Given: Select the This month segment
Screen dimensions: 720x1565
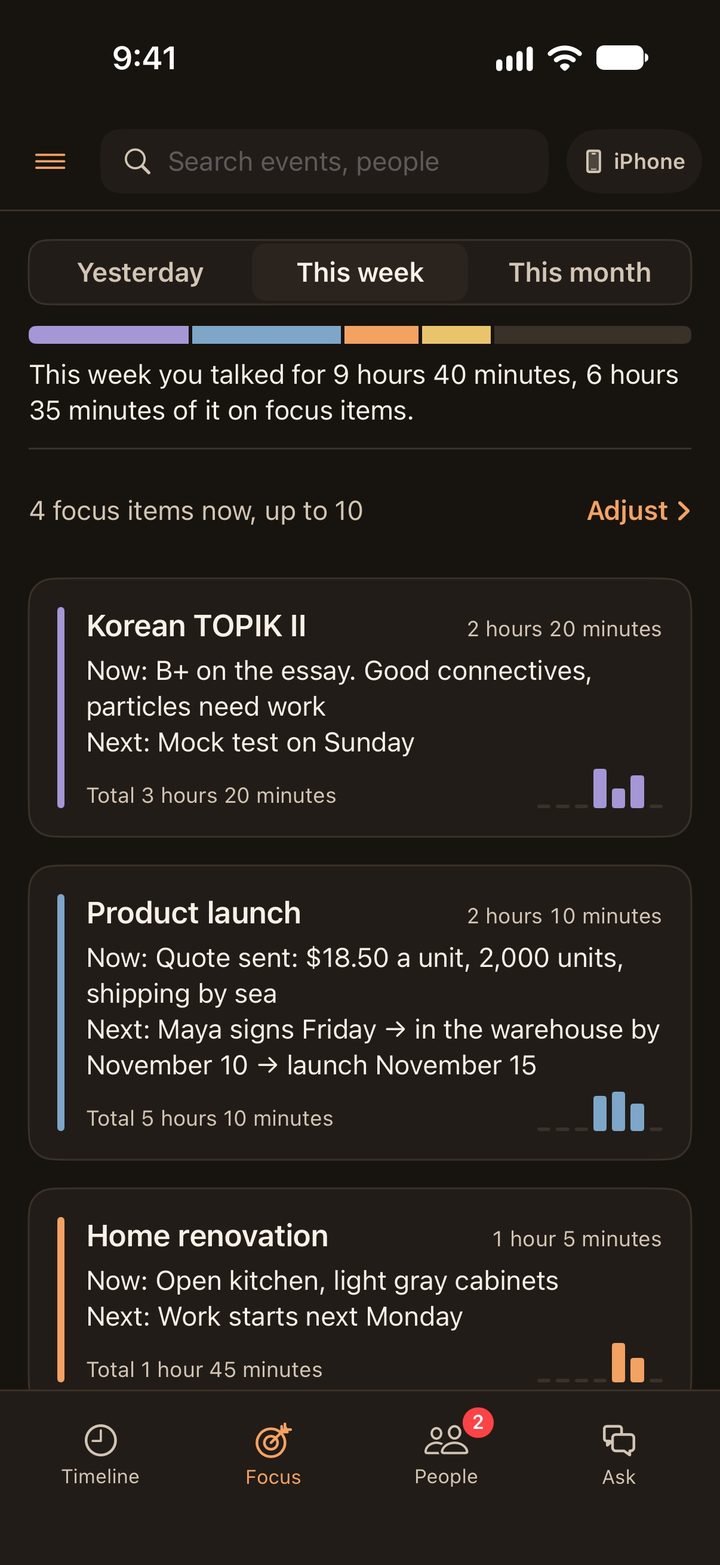Looking at the screenshot, I should (580, 272).
